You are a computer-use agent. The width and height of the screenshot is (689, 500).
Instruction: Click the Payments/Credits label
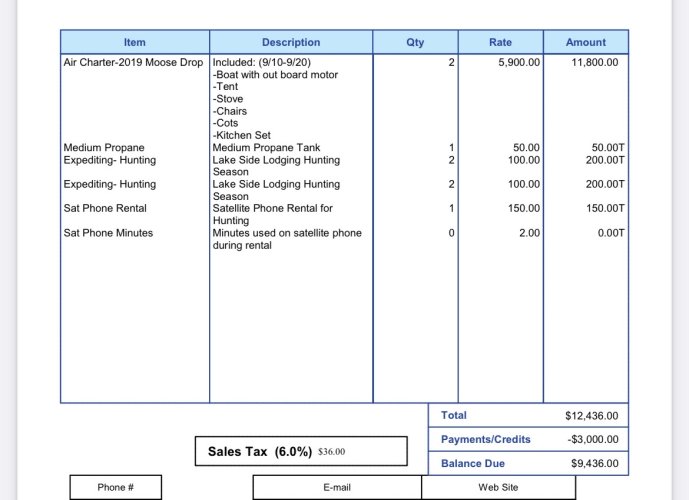coord(485,439)
